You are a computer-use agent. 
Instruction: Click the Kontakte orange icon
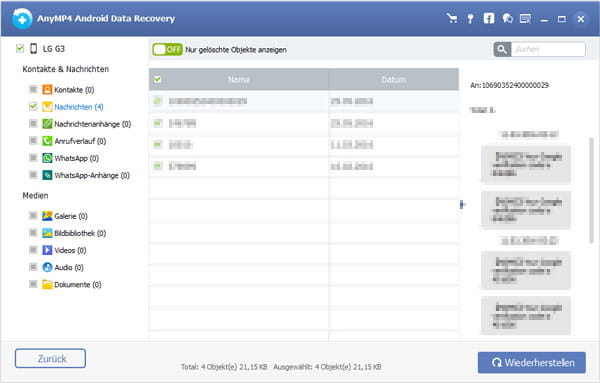click(x=47, y=90)
